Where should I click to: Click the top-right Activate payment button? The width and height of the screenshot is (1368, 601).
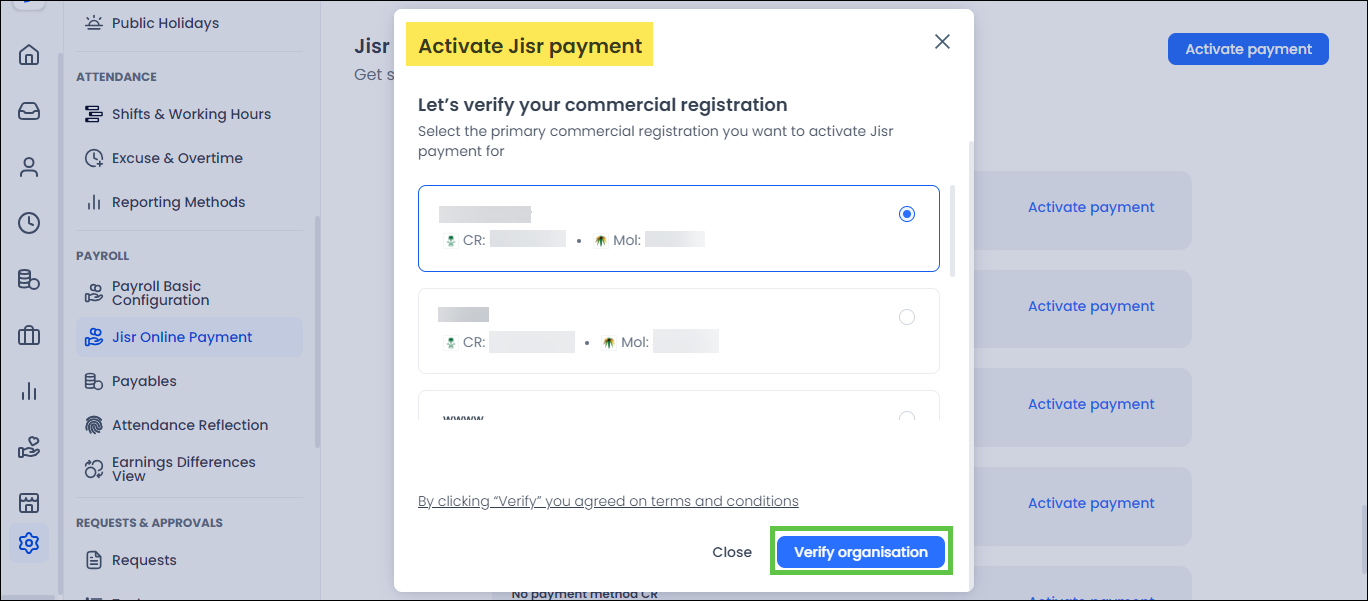pos(1248,49)
